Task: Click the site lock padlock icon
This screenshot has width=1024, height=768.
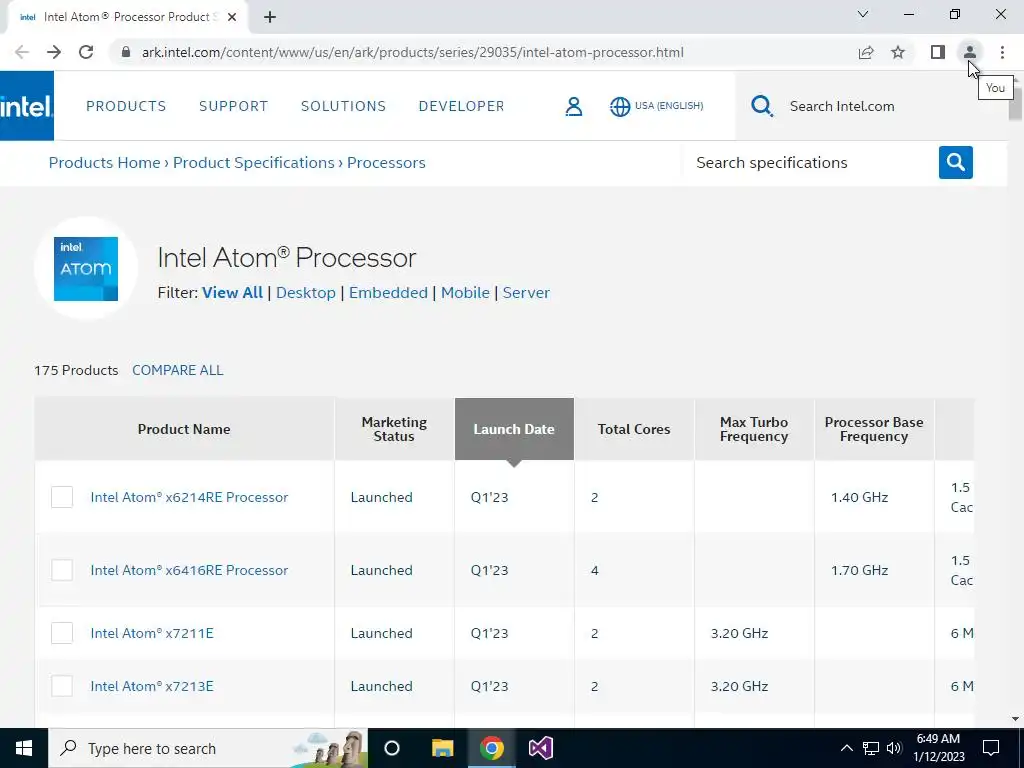Action: click(126, 52)
